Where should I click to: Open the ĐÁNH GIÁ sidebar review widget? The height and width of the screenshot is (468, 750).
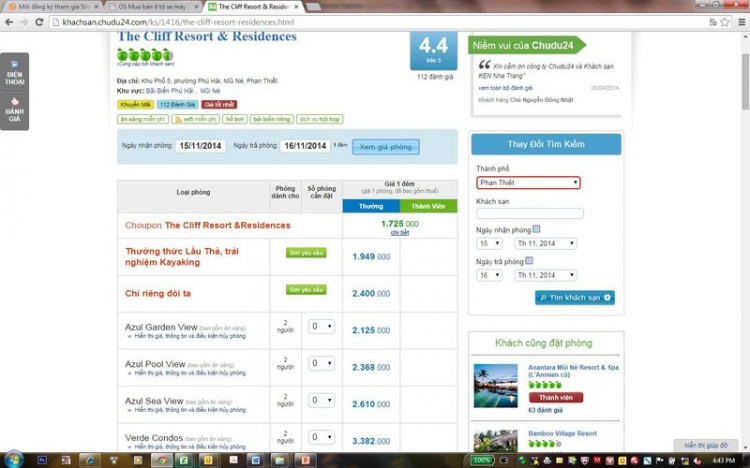(14, 110)
